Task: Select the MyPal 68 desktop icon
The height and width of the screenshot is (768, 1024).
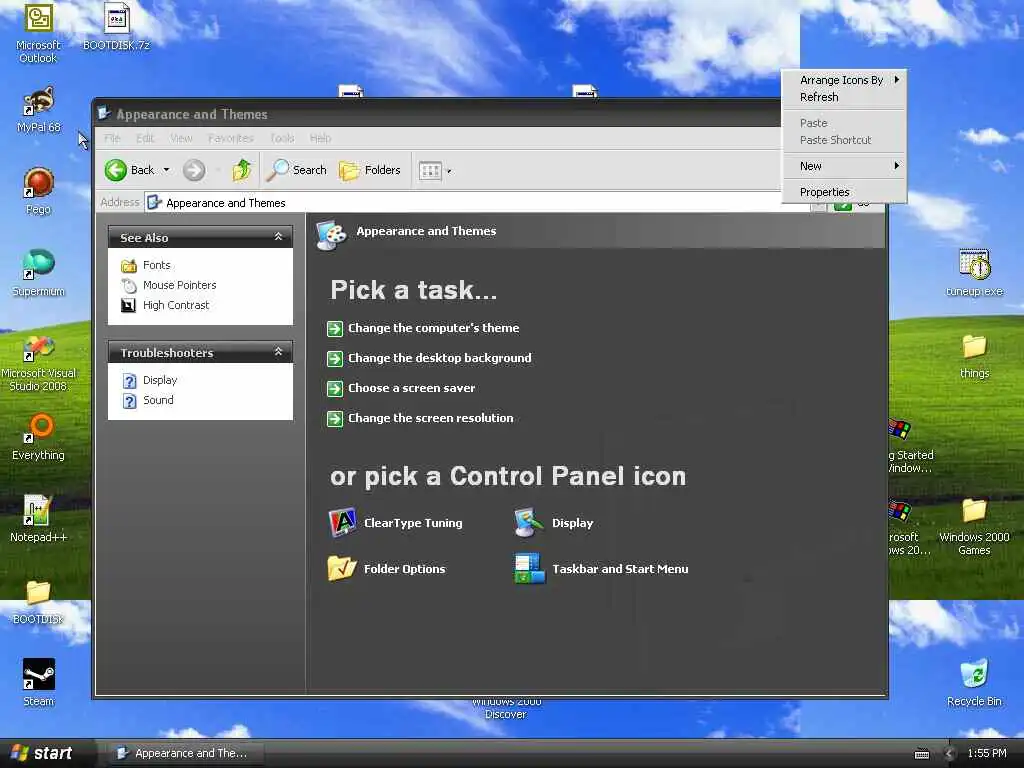Action: click(39, 110)
